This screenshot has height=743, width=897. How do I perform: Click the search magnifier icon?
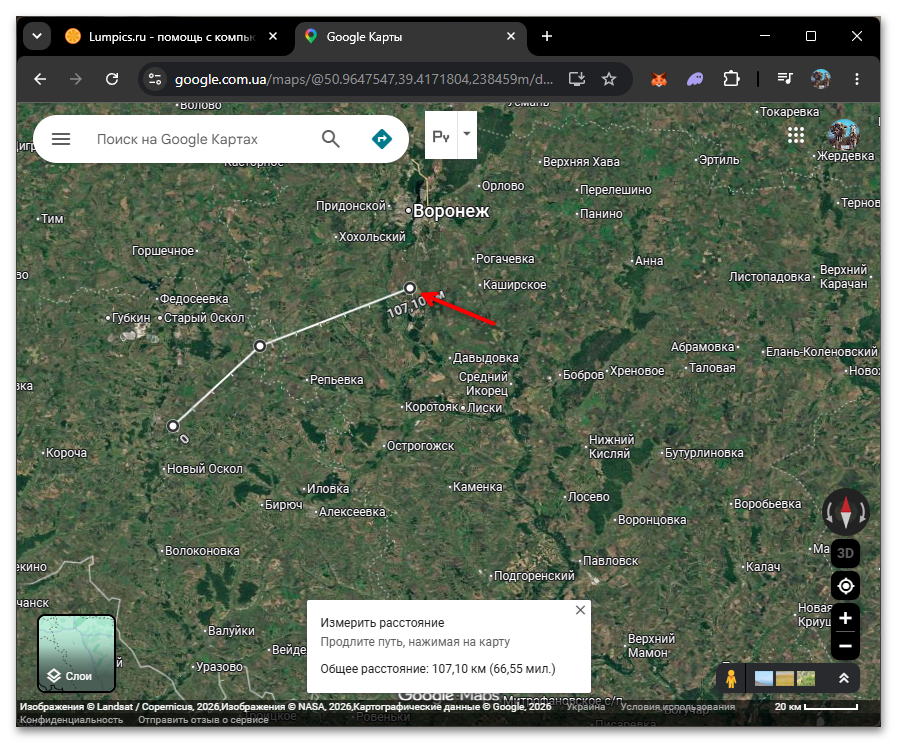click(x=331, y=139)
